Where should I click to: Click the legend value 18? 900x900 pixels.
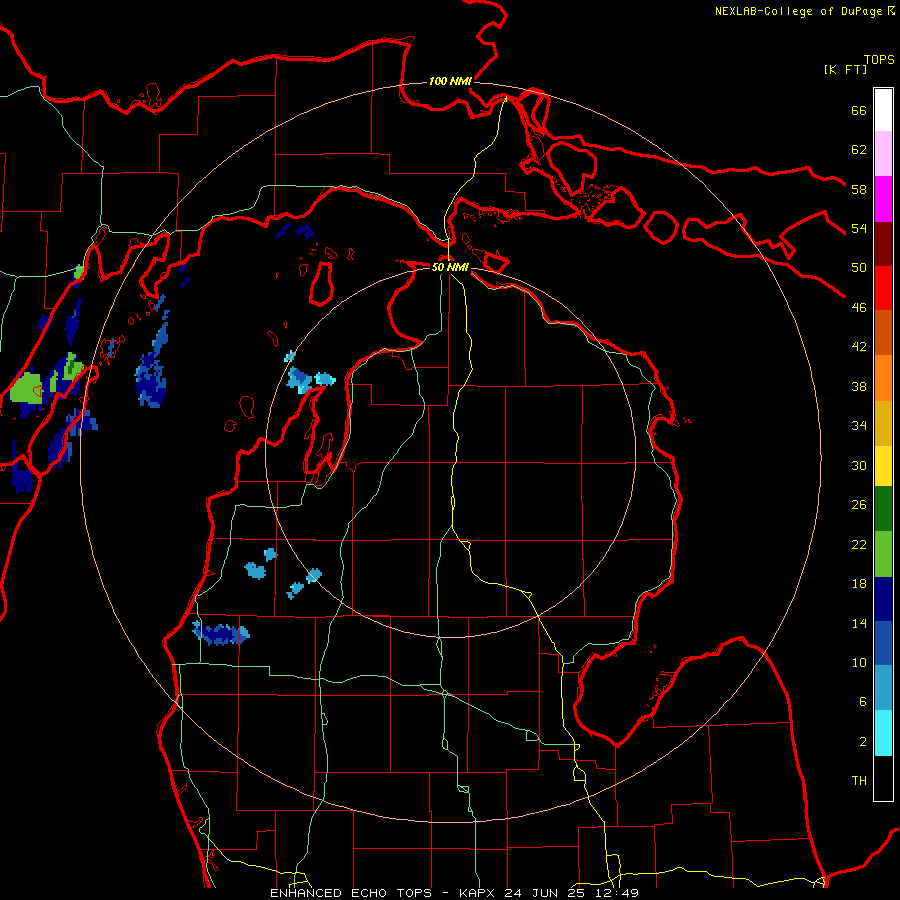click(859, 584)
